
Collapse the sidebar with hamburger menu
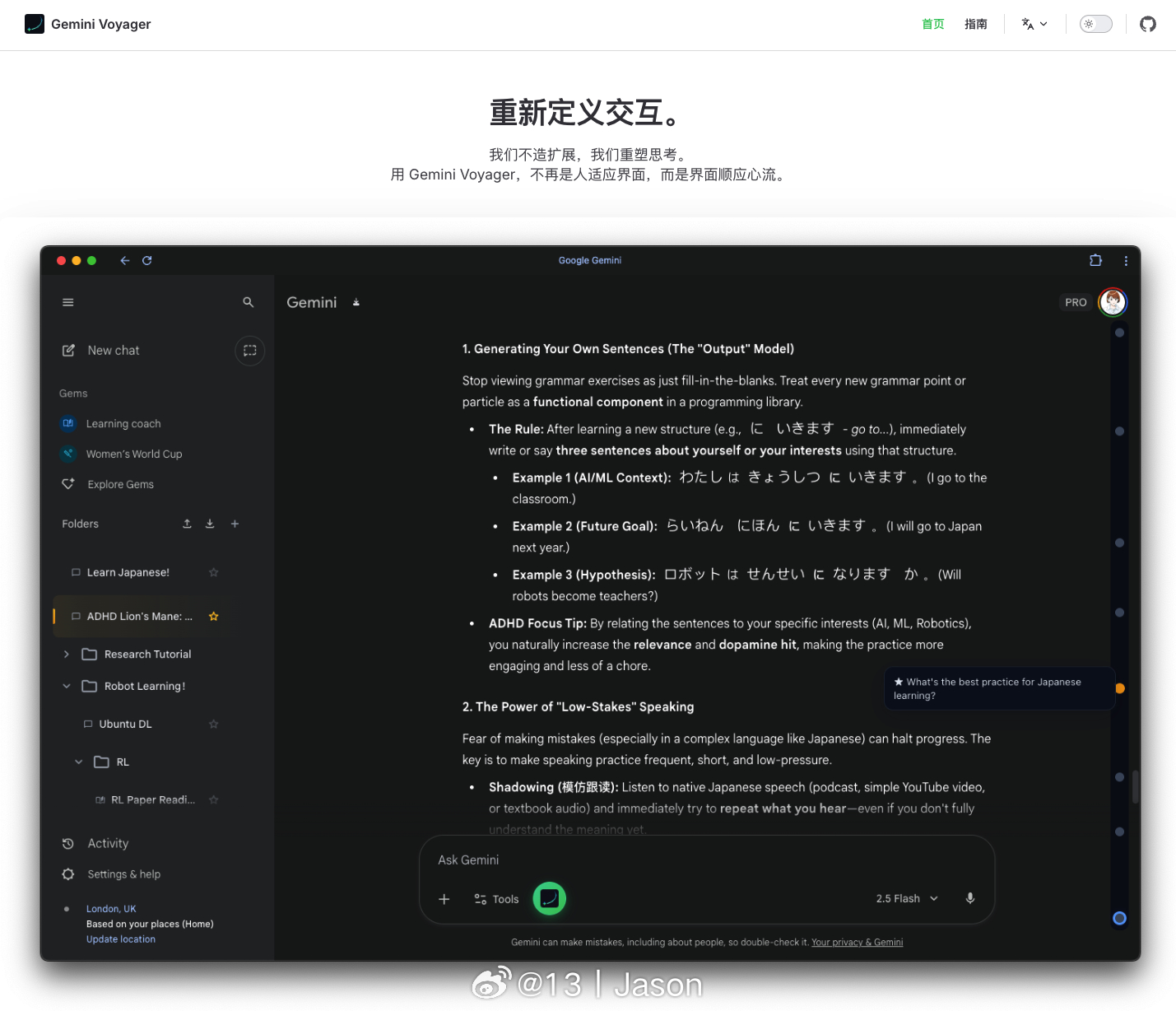point(68,302)
